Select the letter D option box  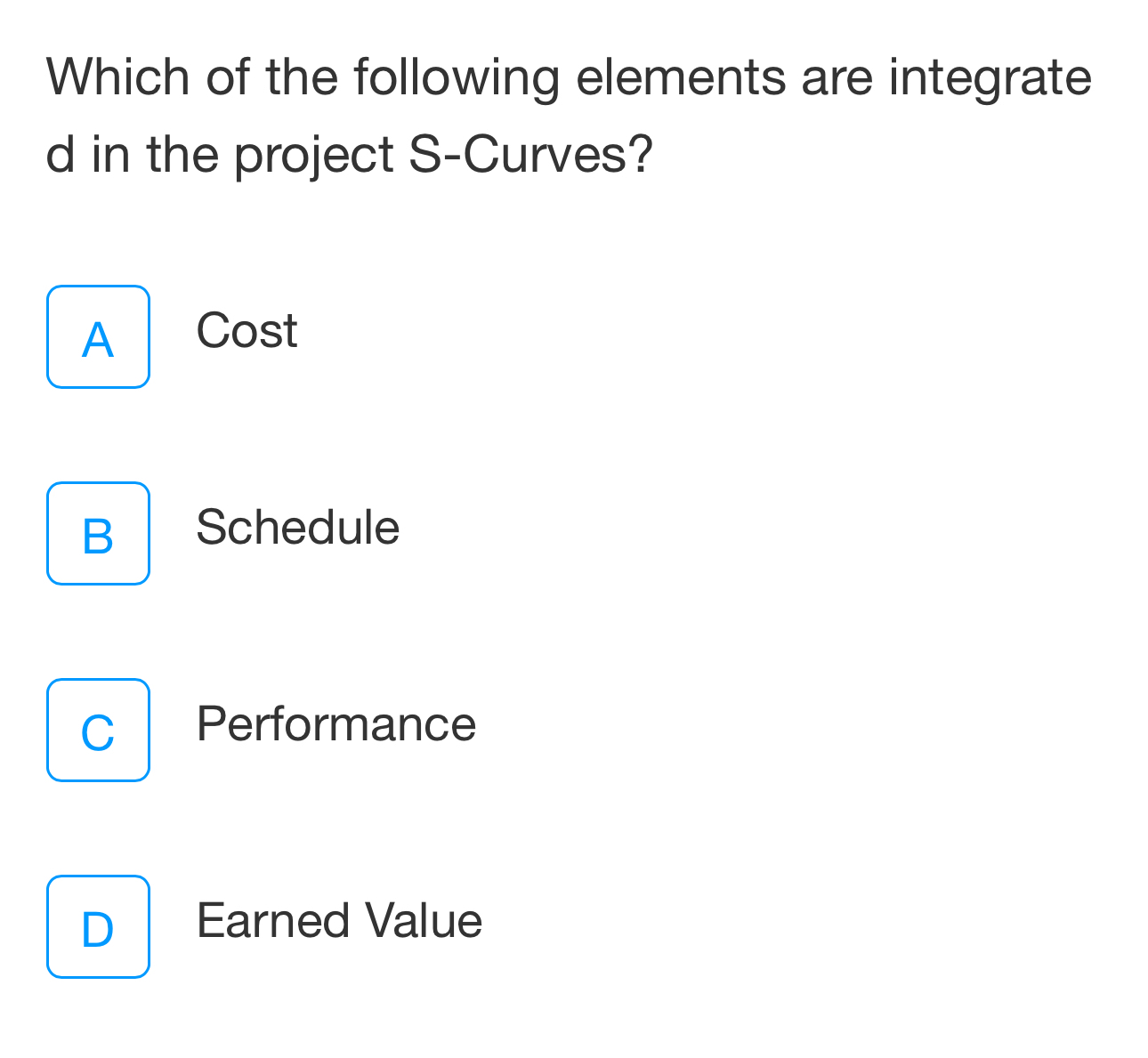[x=98, y=927]
